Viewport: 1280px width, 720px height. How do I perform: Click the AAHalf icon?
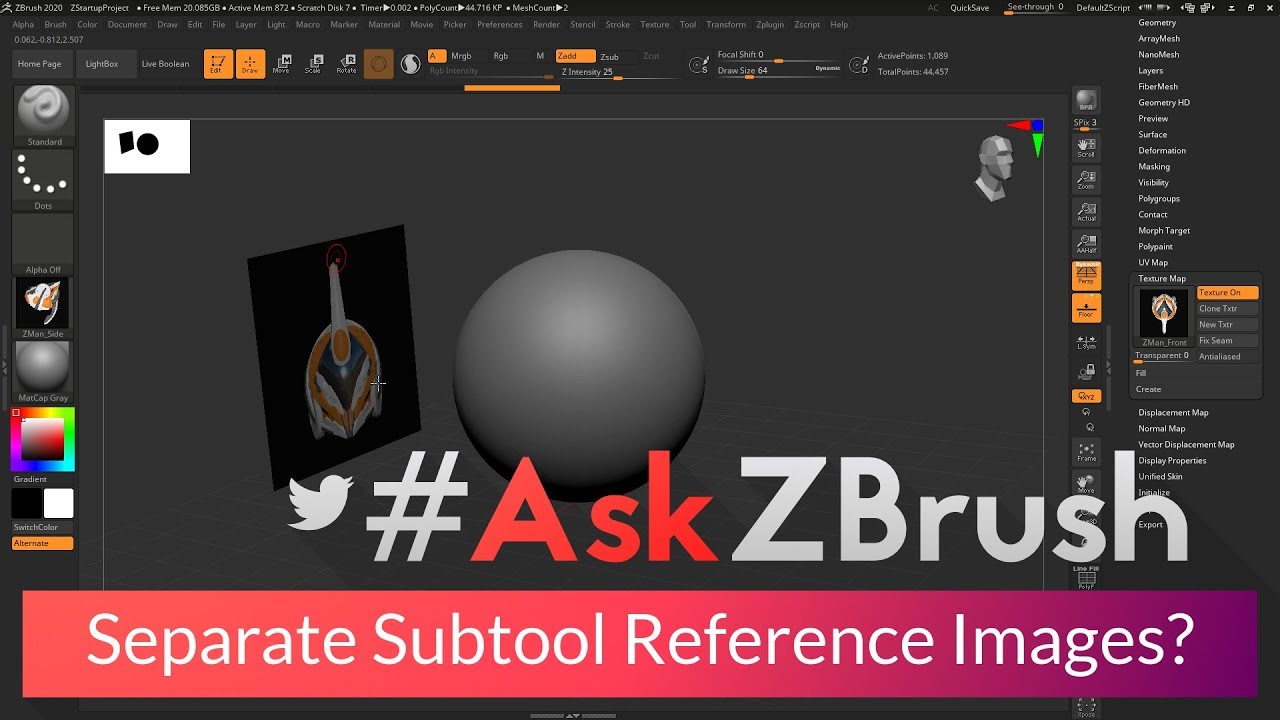[x=1086, y=244]
